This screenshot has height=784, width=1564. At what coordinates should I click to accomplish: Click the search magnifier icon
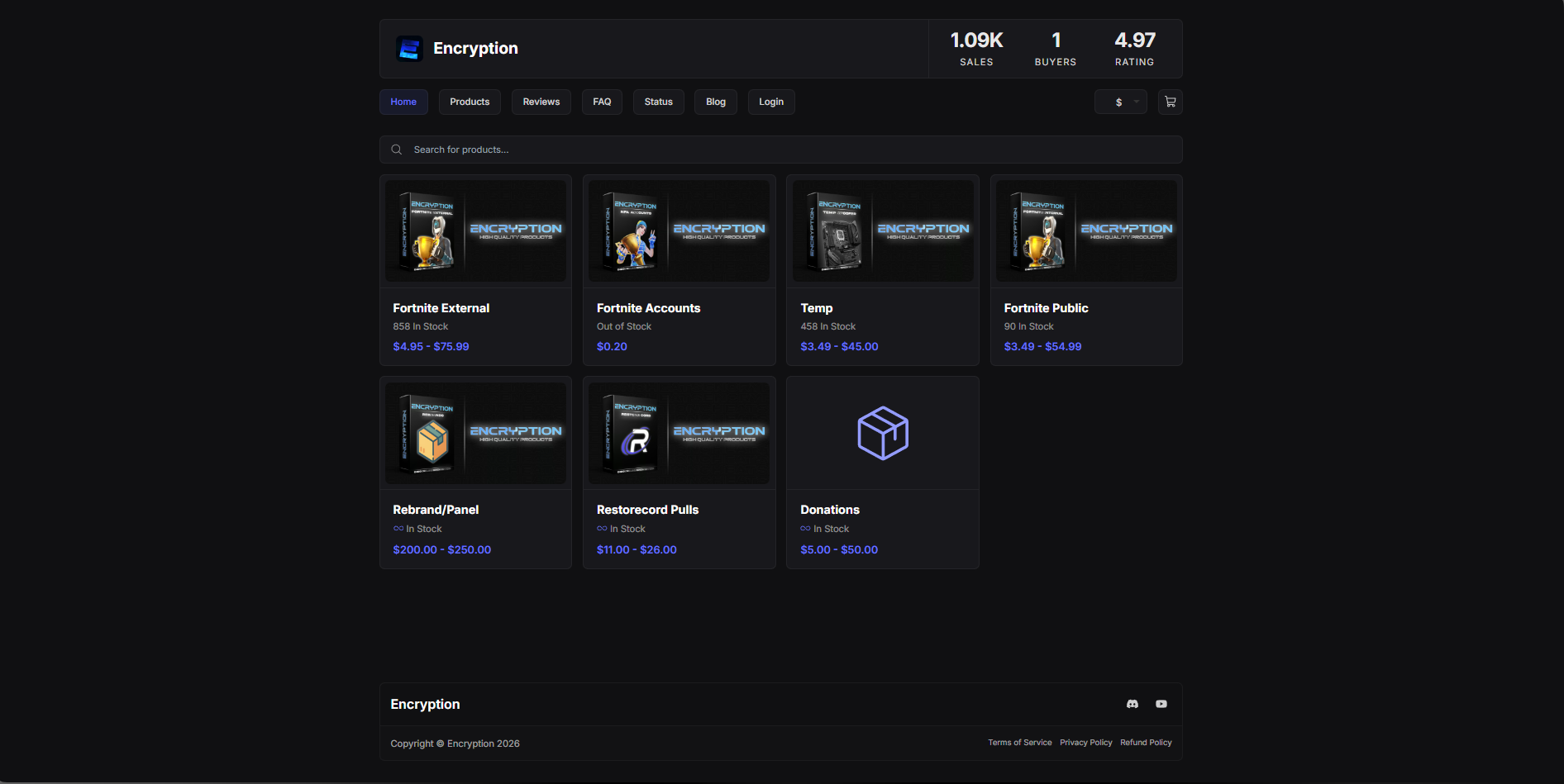click(x=397, y=150)
